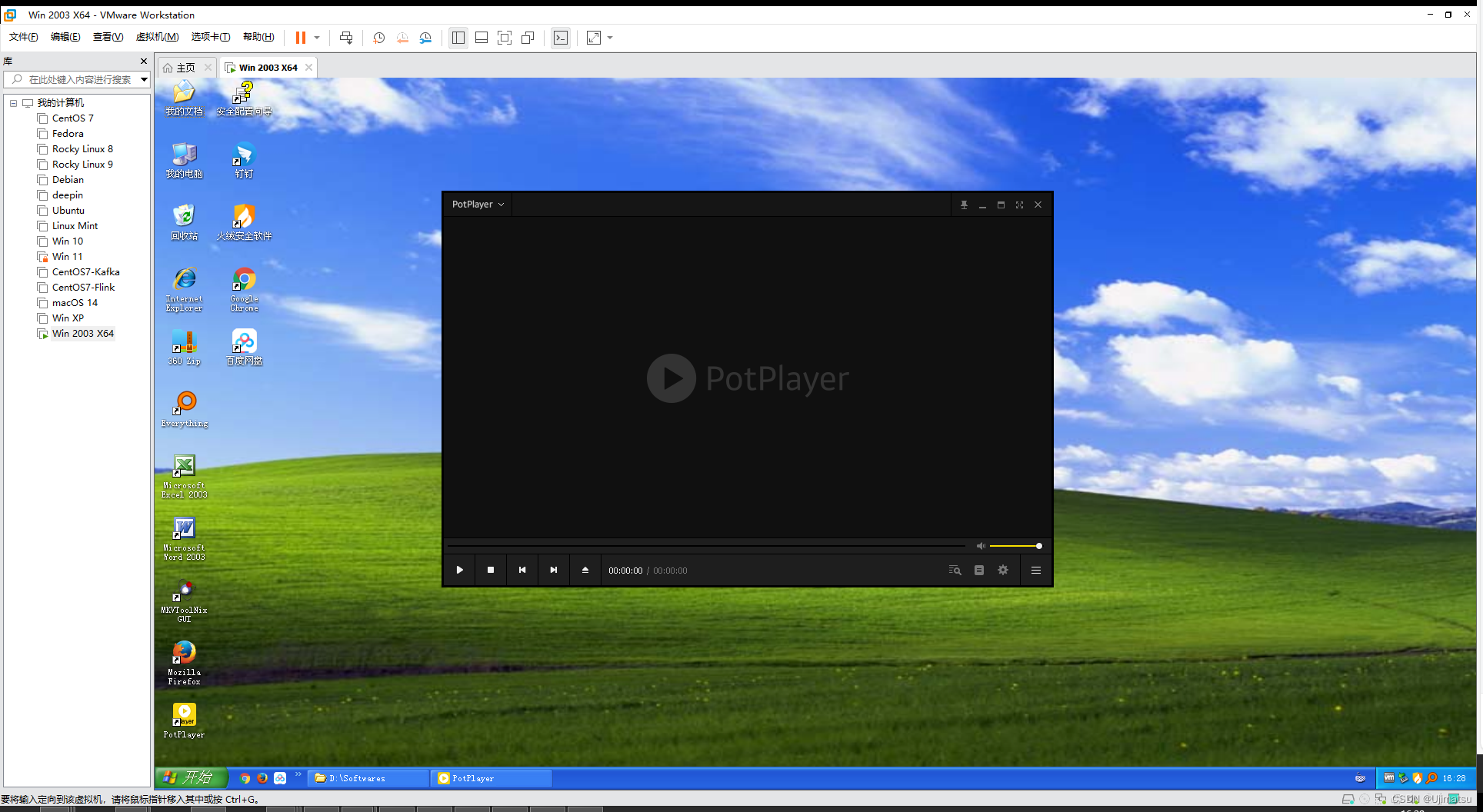Expand the power options dropdown arrow

[x=317, y=38]
